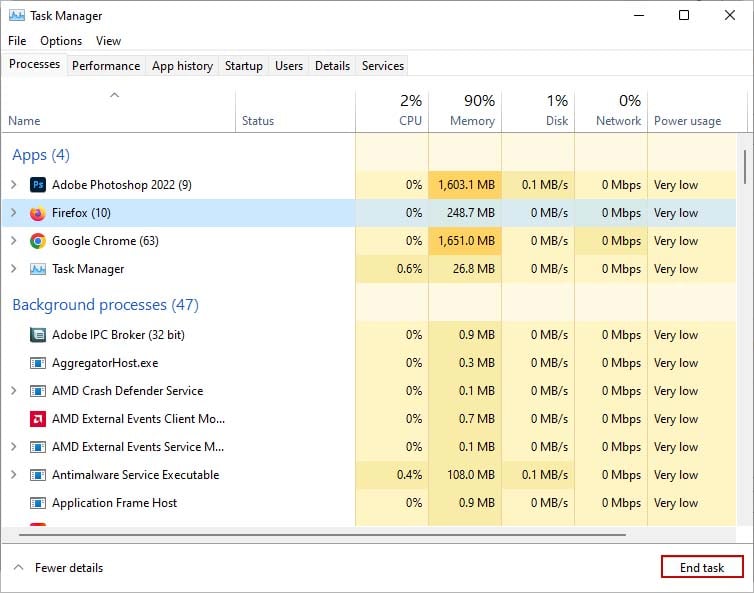754x593 pixels.
Task: Collapse to Fewer details view
Action: (59, 568)
